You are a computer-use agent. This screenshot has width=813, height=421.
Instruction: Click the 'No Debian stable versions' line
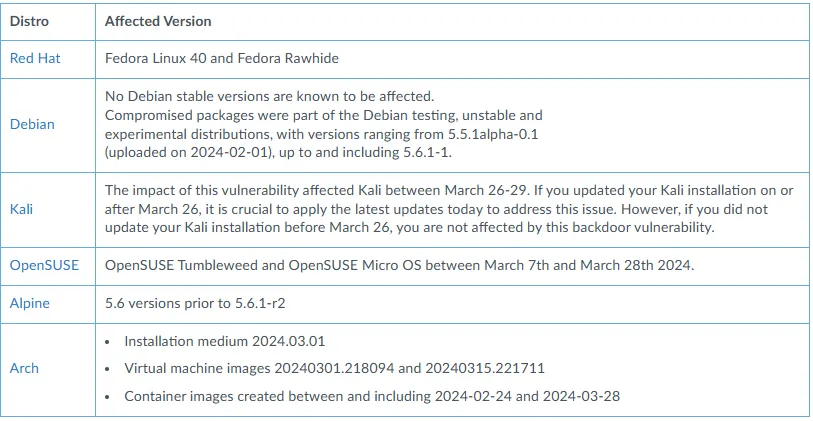tap(269, 97)
